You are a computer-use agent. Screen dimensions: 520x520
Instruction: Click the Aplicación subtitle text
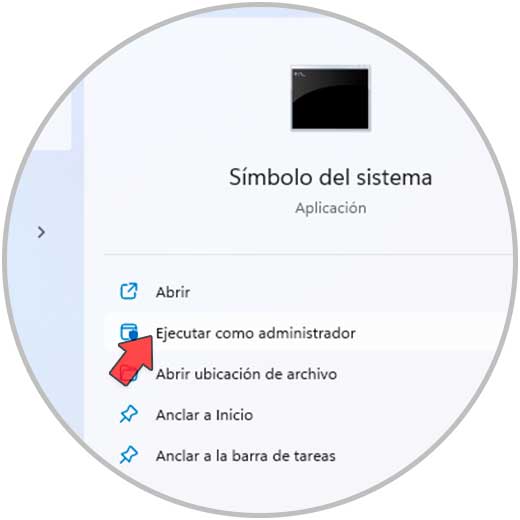pos(331,208)
